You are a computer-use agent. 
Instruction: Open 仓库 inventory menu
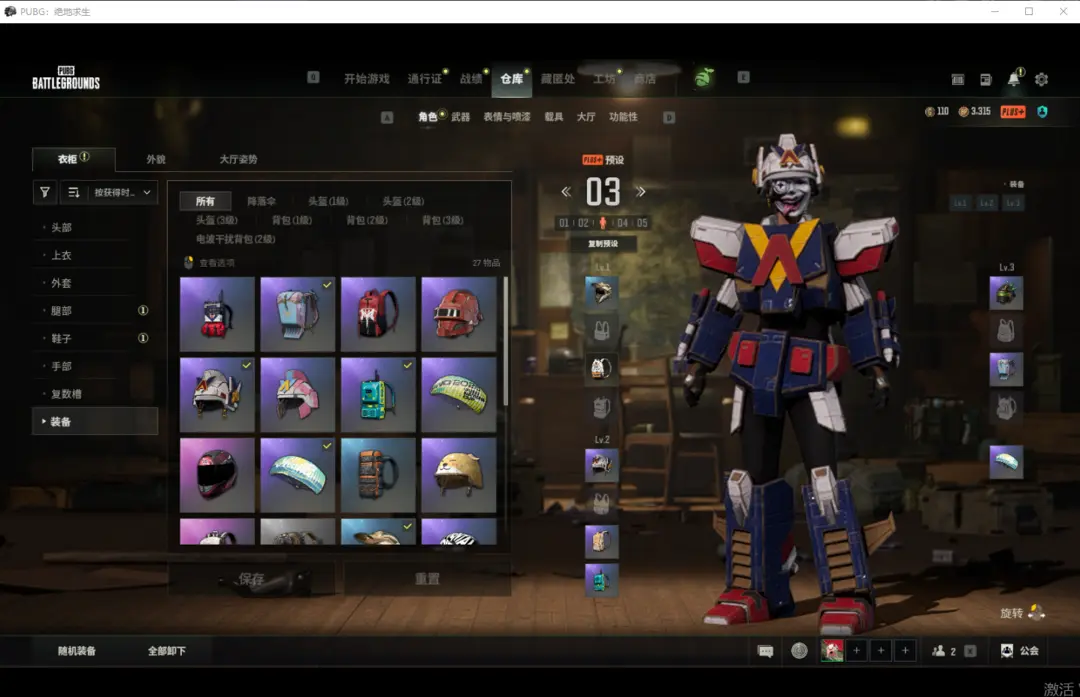[x=512, y=79]
